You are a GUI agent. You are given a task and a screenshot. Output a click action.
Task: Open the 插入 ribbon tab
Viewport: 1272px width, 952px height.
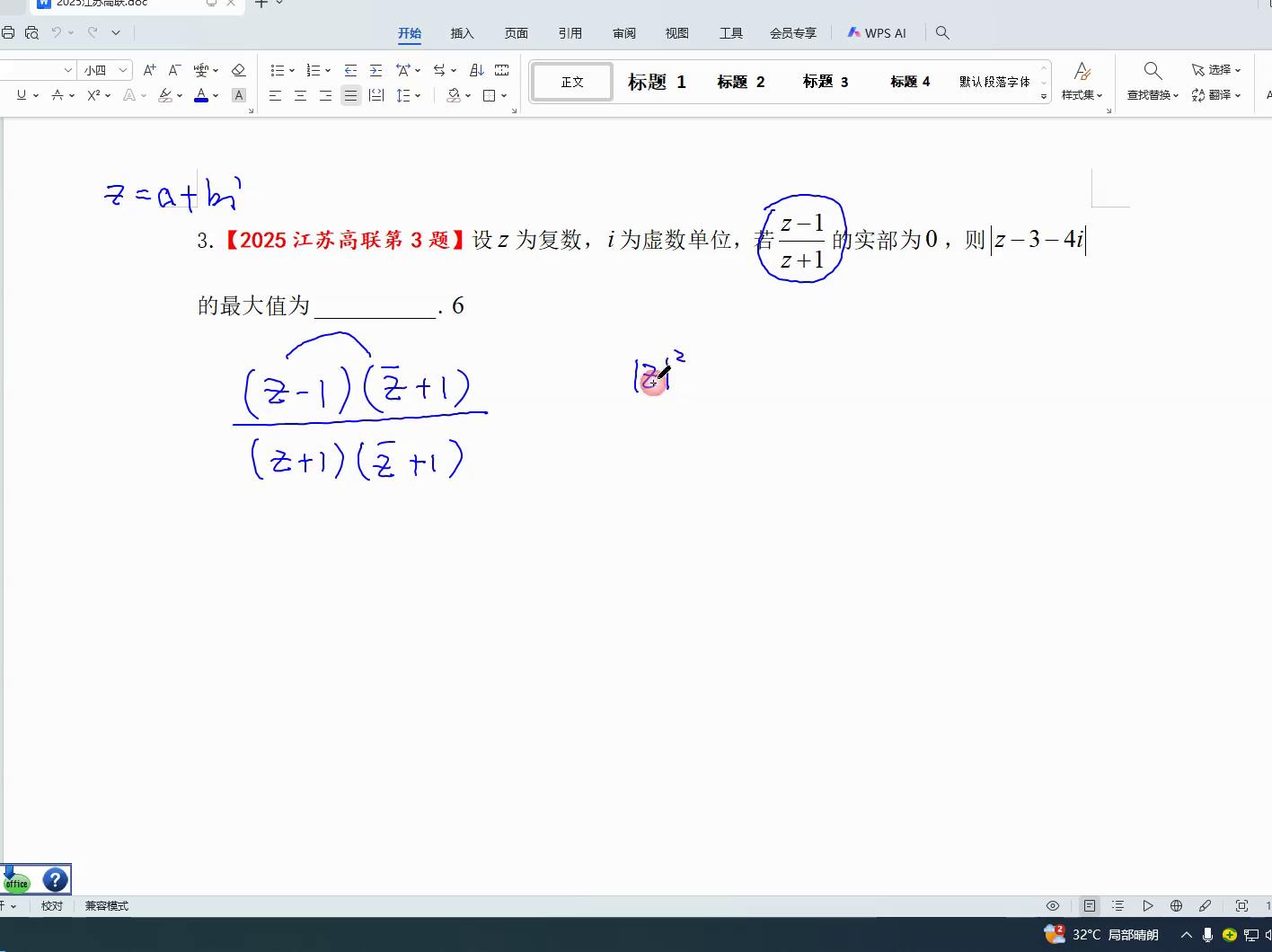(x=462, y=33)
